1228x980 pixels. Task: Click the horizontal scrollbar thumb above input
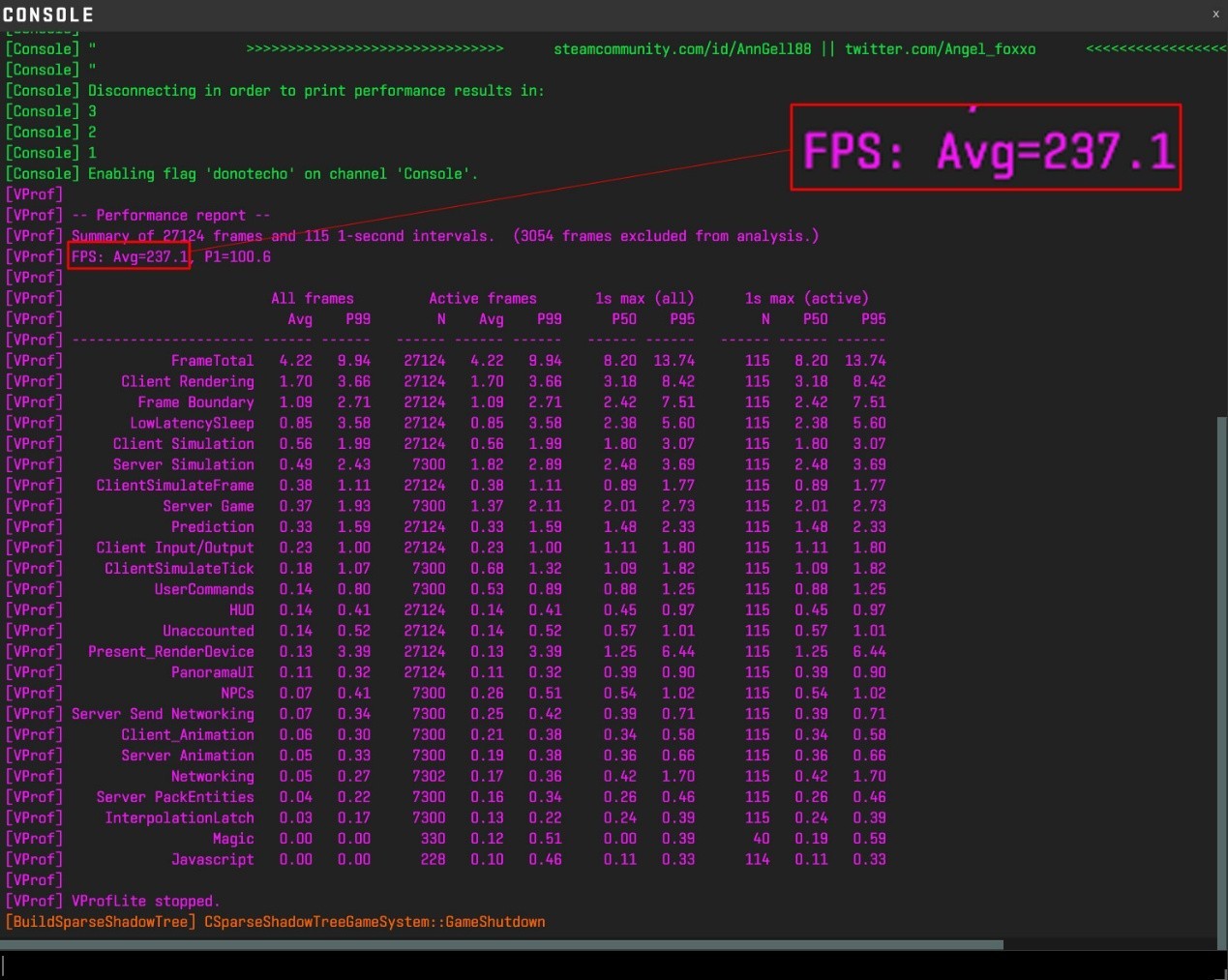coord(501,944)
